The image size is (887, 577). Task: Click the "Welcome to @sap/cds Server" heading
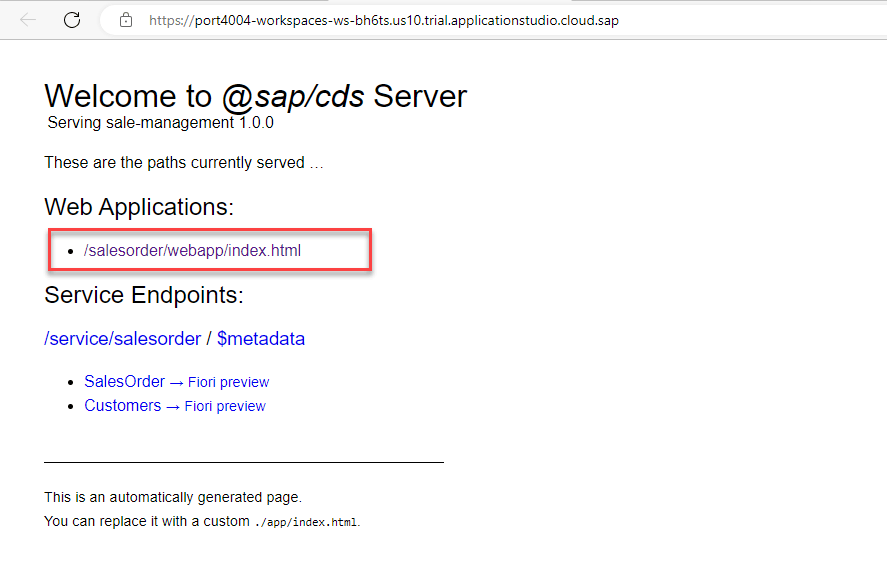(x=255, y=96)
